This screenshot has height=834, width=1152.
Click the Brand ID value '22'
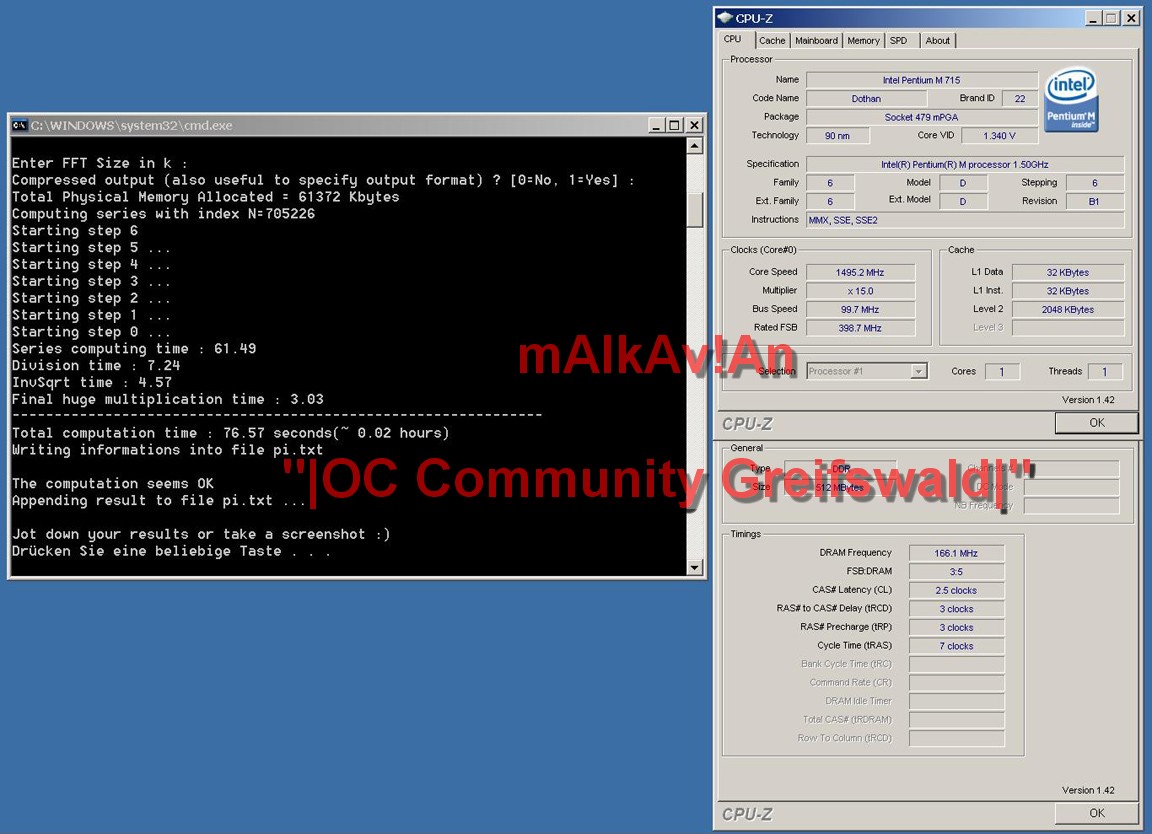[1020, 98]
